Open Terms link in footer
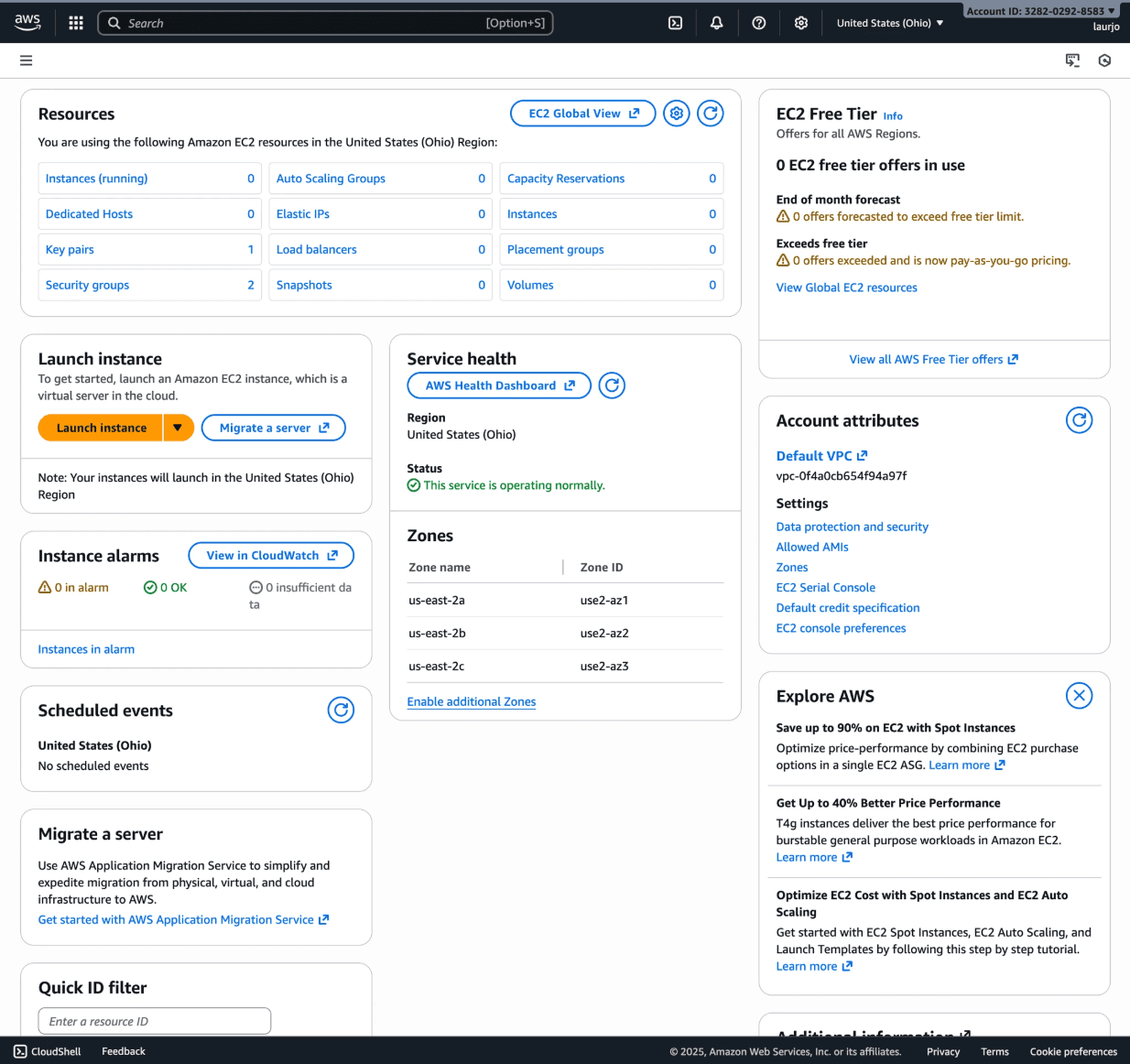1130x1064 pixels. click(x=994, y=1051)
